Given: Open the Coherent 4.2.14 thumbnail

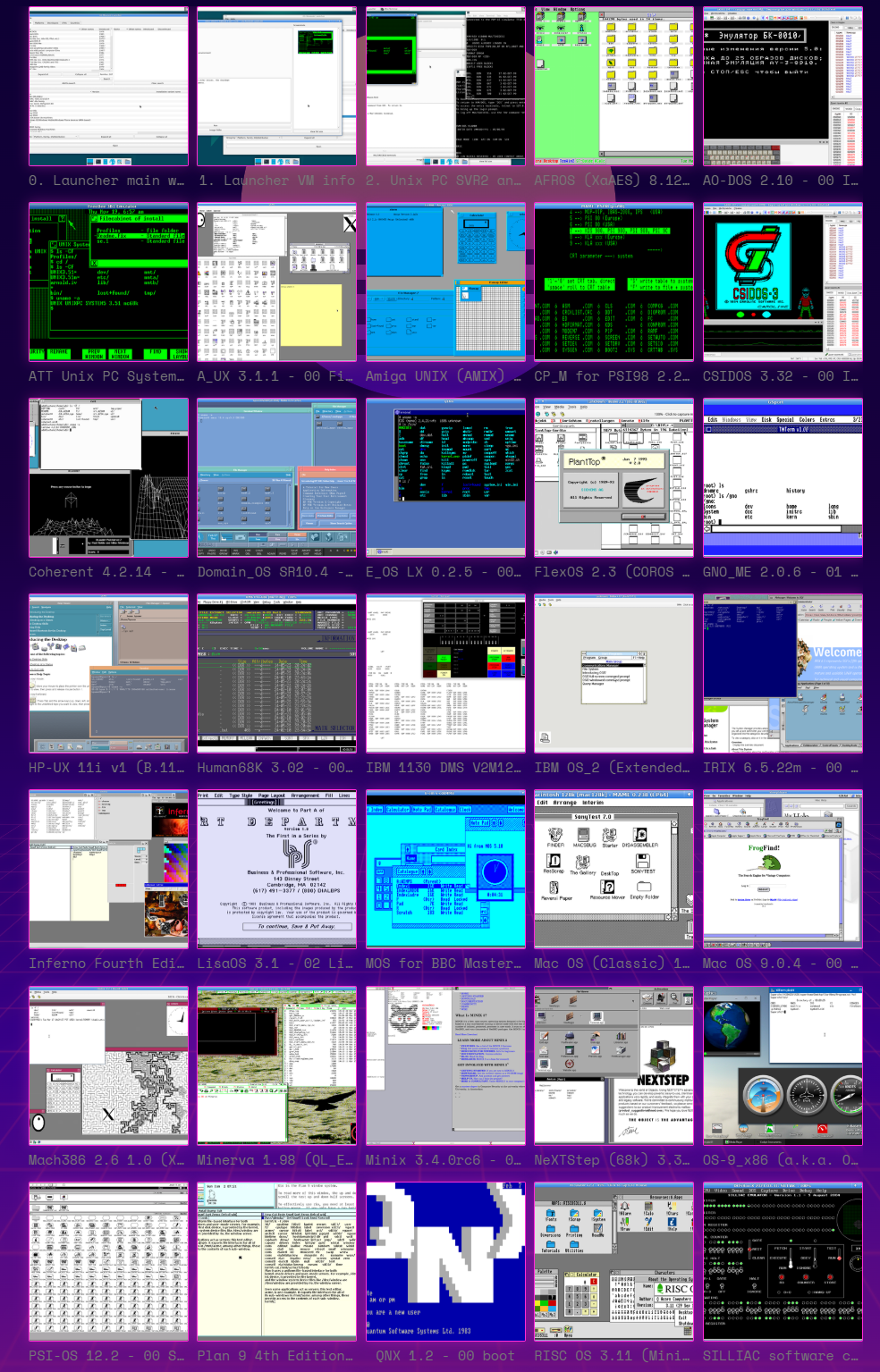Looking at the screenshot, I should coord(108,478).
